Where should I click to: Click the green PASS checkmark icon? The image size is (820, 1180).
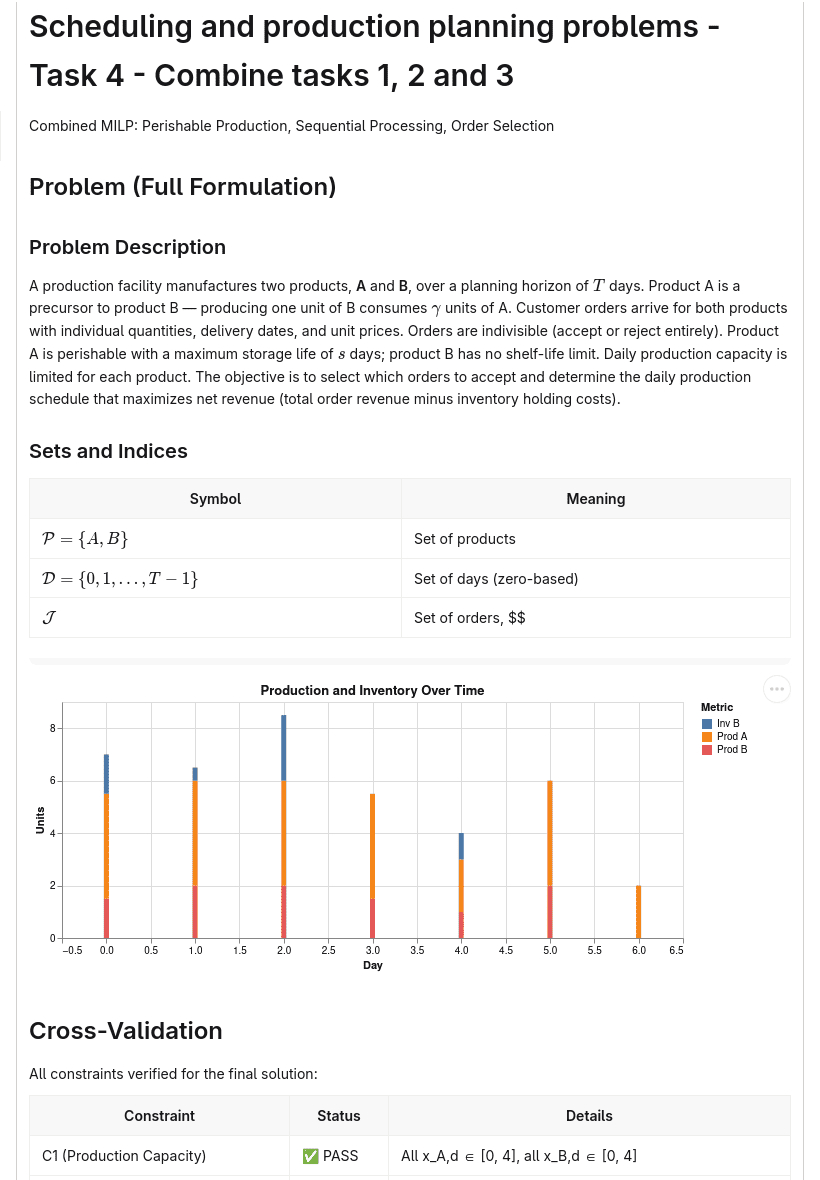[310, 1156]
